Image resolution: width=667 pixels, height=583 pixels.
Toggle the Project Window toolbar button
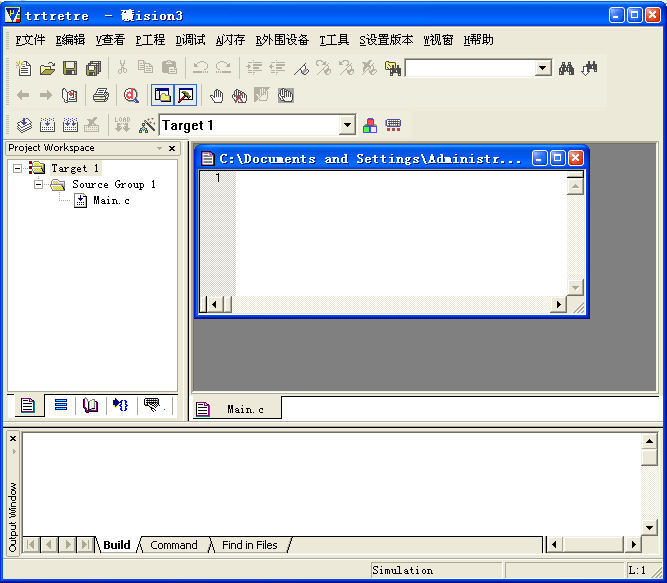[x=163, y=95]
